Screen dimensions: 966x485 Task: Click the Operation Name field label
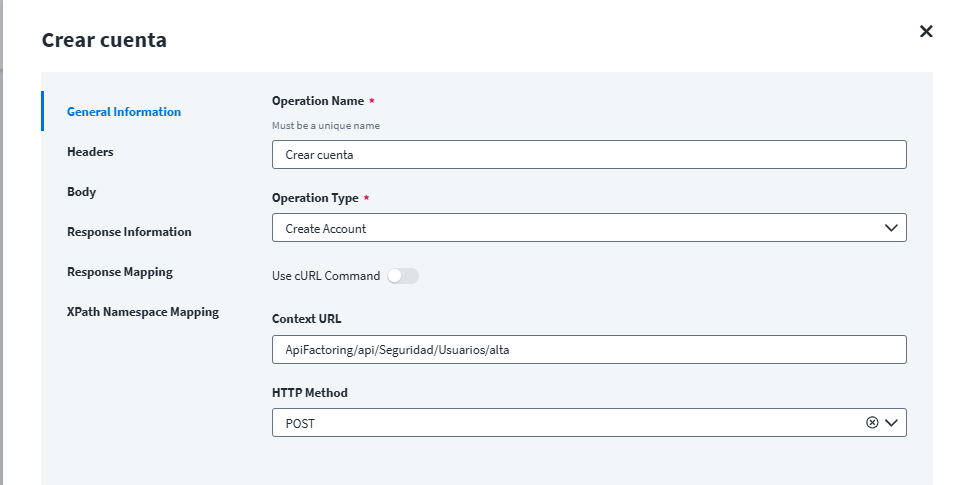pyautogui.click(x=317, y=101)
